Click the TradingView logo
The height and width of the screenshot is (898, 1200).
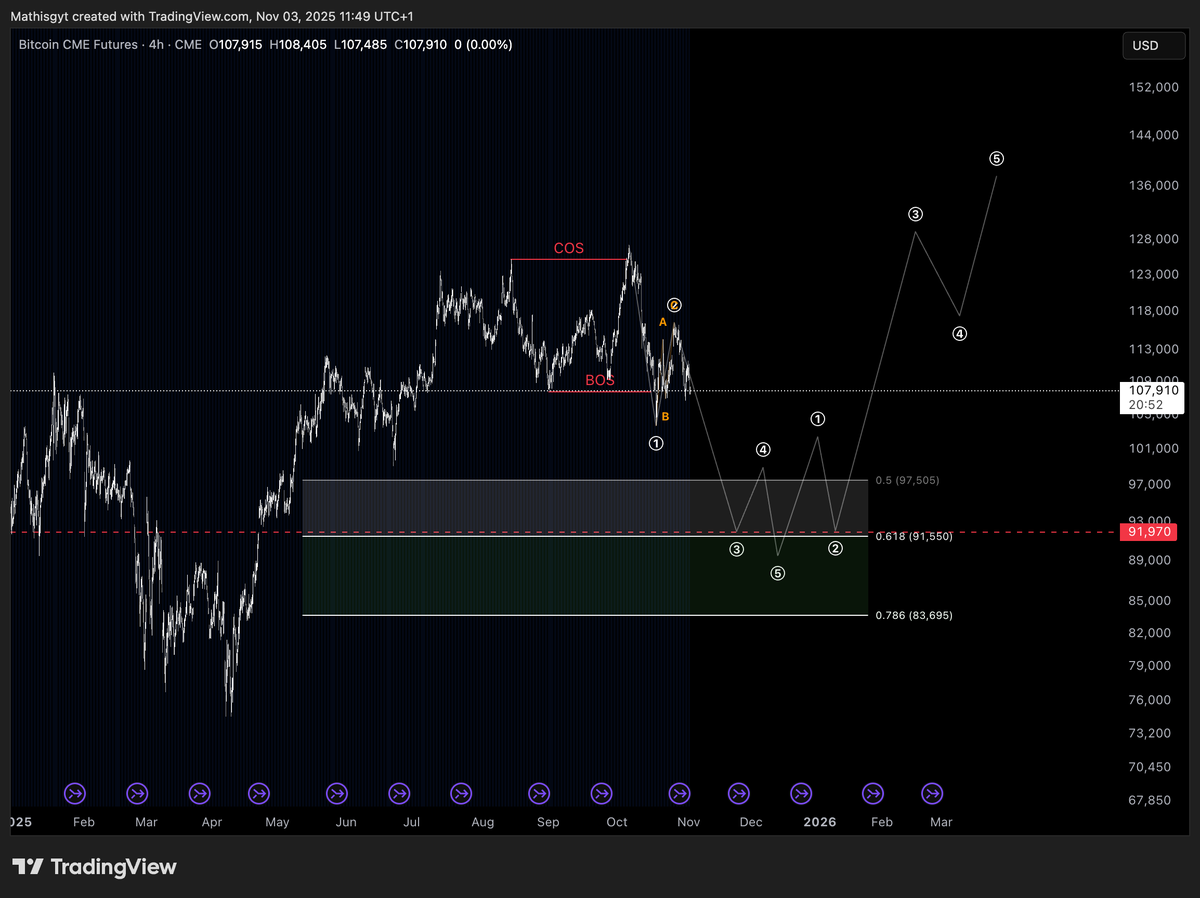(x=94, y=867)
